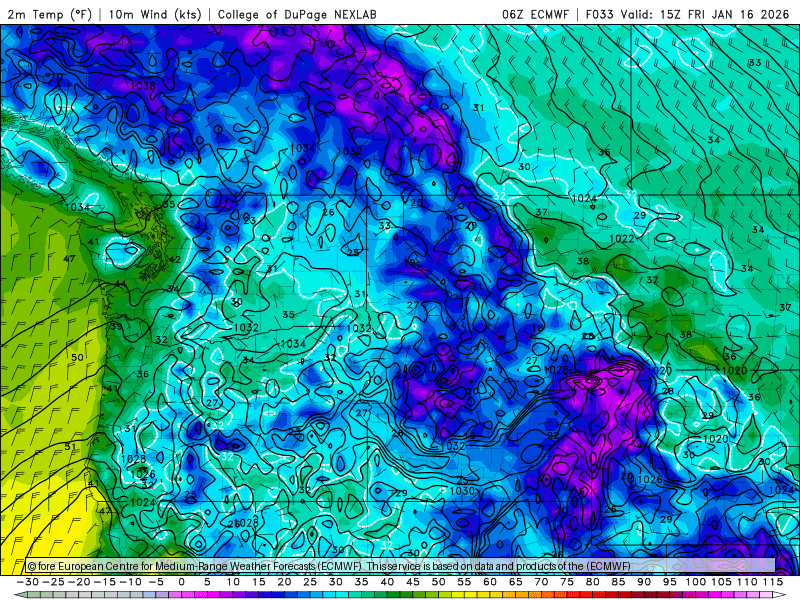
Task: Select the "25" label on the color scale
Action: click(x=310, y=582)
